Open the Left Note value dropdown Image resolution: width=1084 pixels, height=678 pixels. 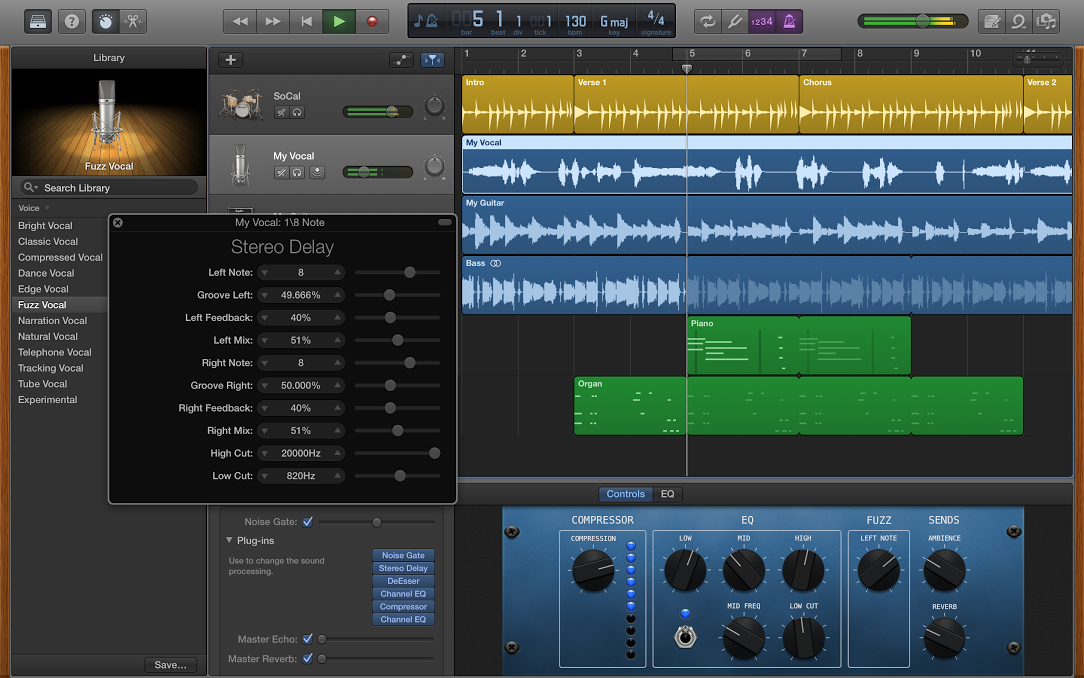(x=301, y=272)
